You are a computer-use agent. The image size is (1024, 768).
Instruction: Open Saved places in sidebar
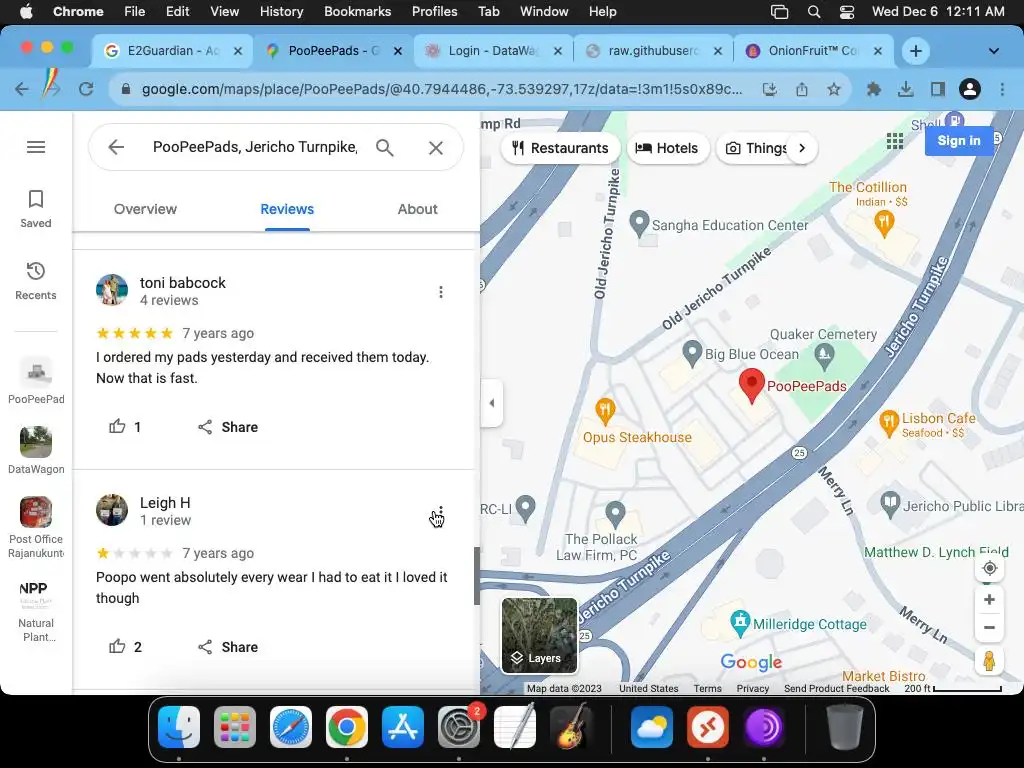point(36,209)
